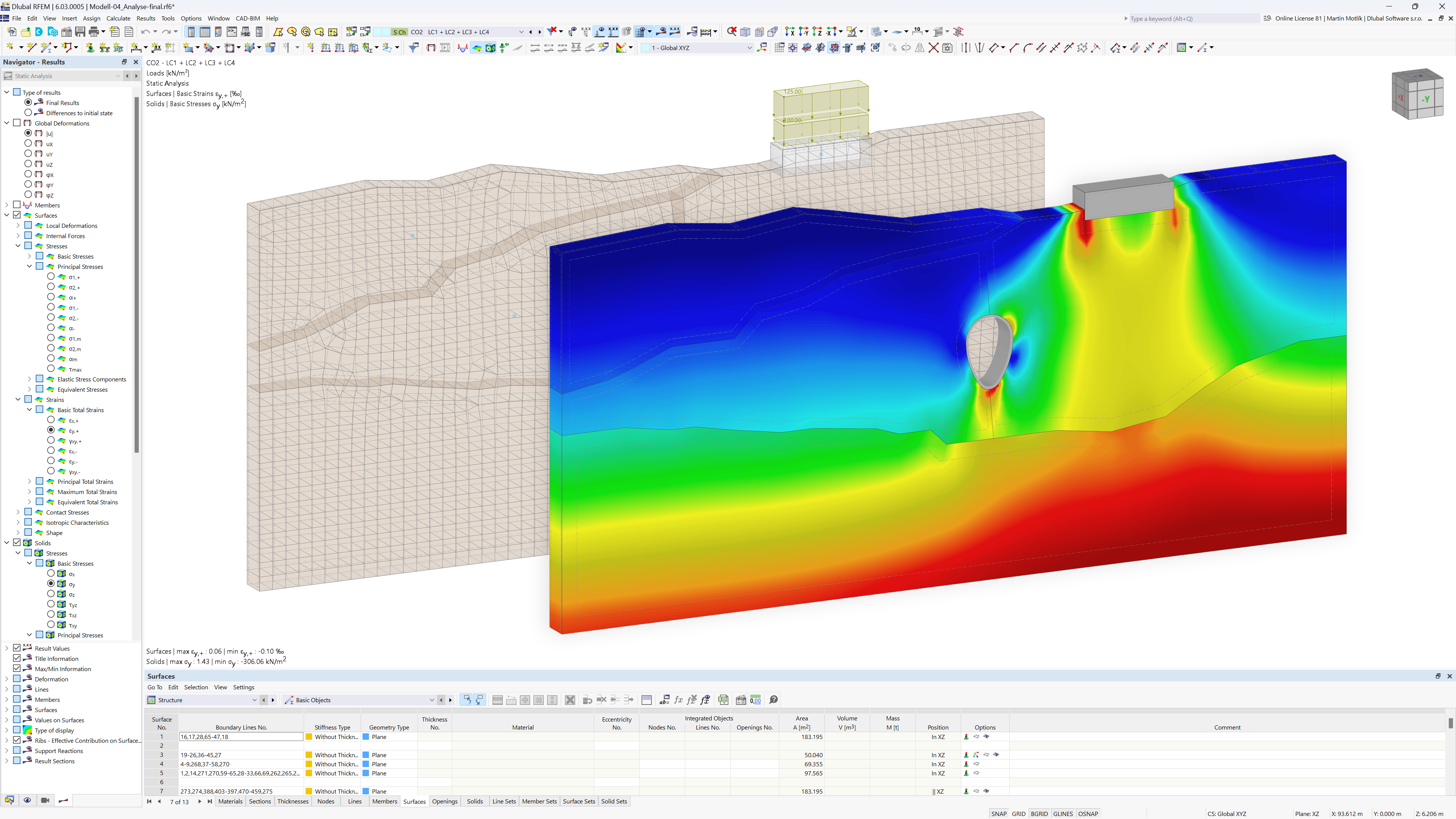
Task: Toggle visibility of Basic Stresses under Surfaces
Action: (38, 256)
